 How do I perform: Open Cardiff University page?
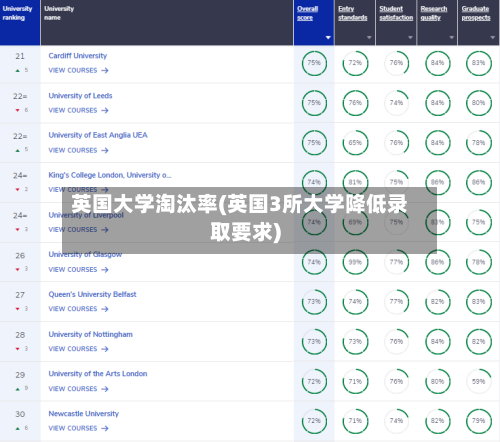click(x=78, y=56)
